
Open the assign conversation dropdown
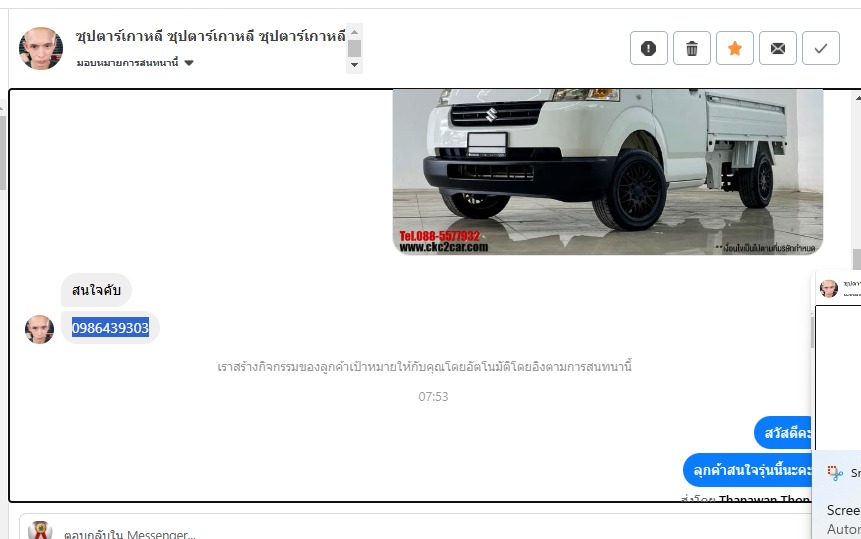[135, 63]
